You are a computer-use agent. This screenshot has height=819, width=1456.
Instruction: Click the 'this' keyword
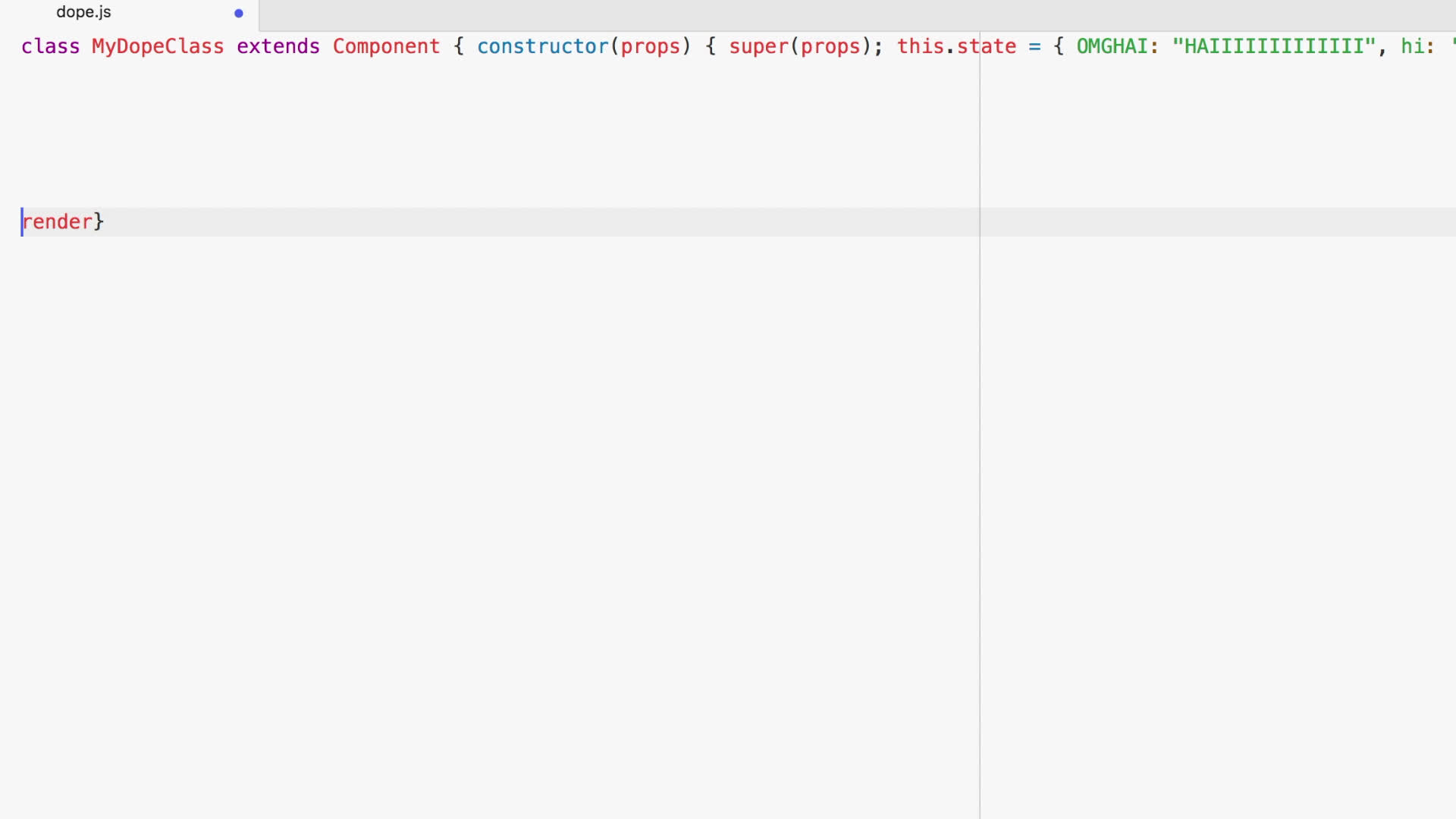[x=921, y=46]
